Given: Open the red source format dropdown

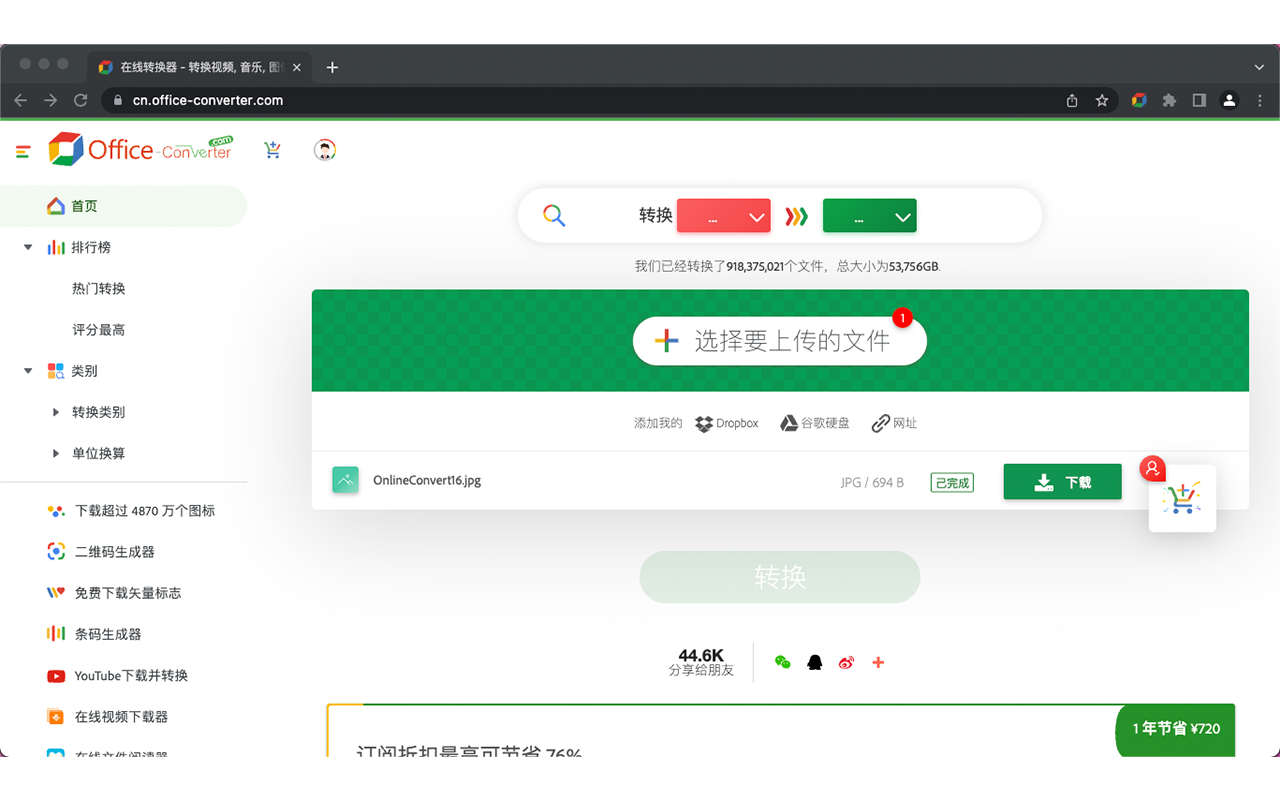Looking at the screenshot, I should coord(723,216).
